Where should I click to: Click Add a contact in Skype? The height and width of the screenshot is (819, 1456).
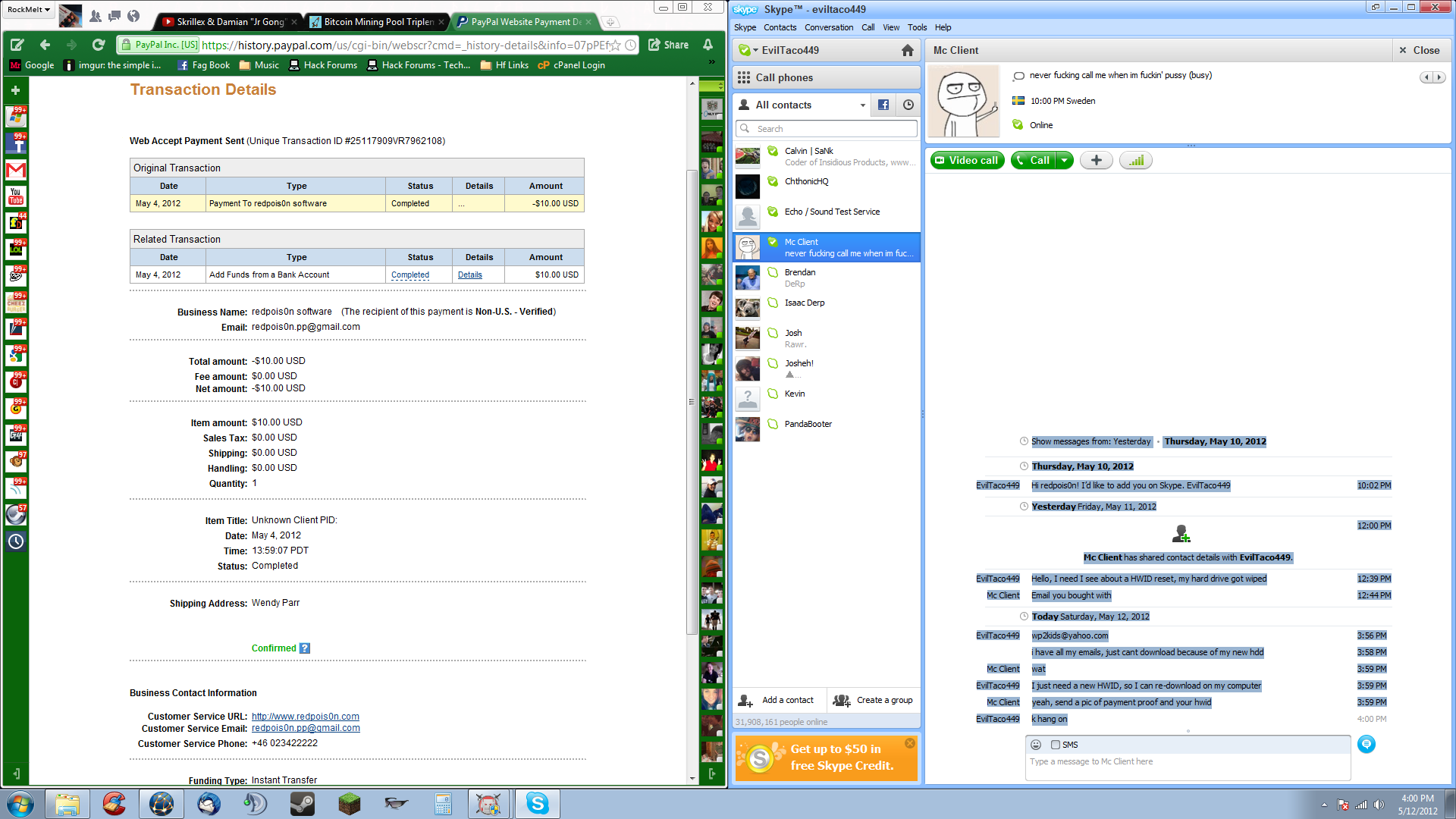(x=777, y=701)
